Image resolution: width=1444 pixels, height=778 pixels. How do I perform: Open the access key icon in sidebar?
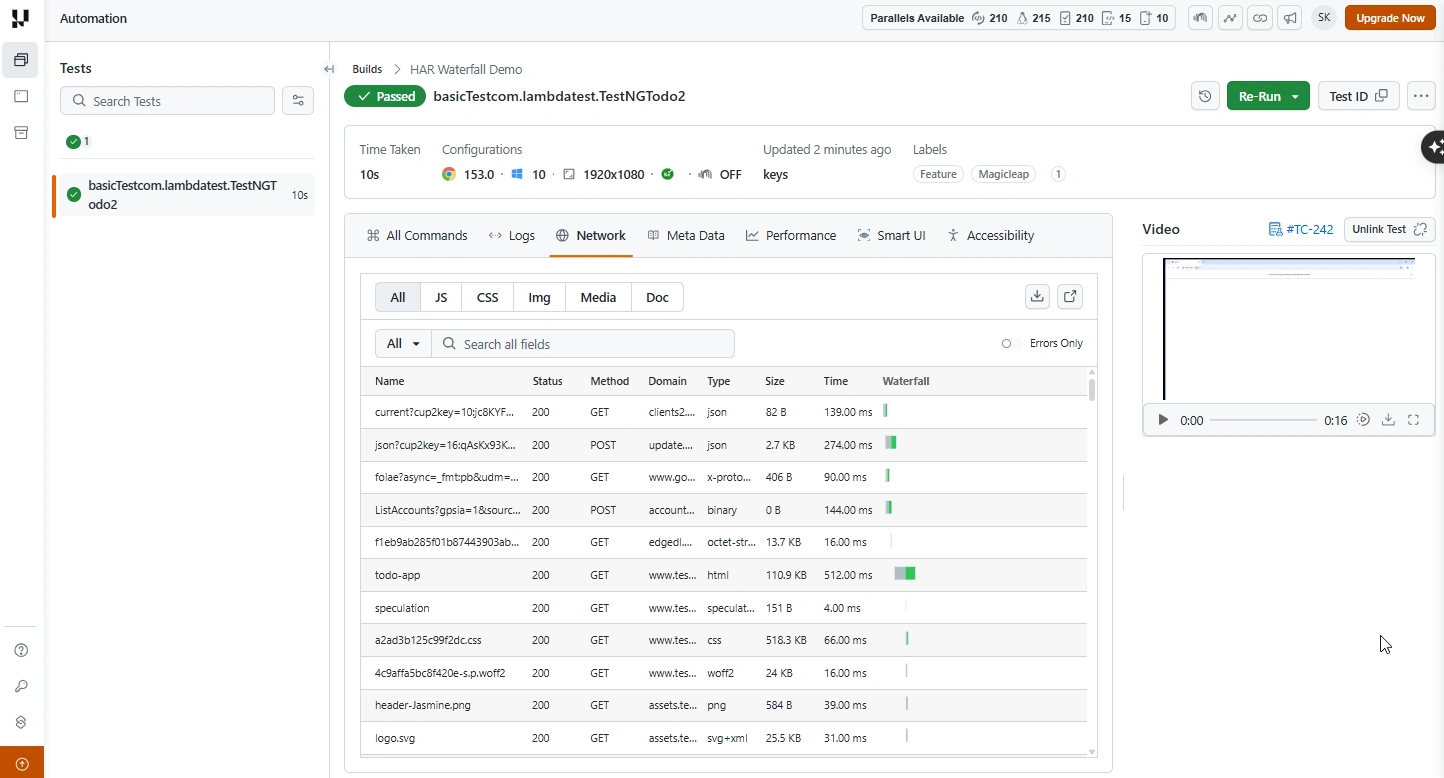(21, 686)
